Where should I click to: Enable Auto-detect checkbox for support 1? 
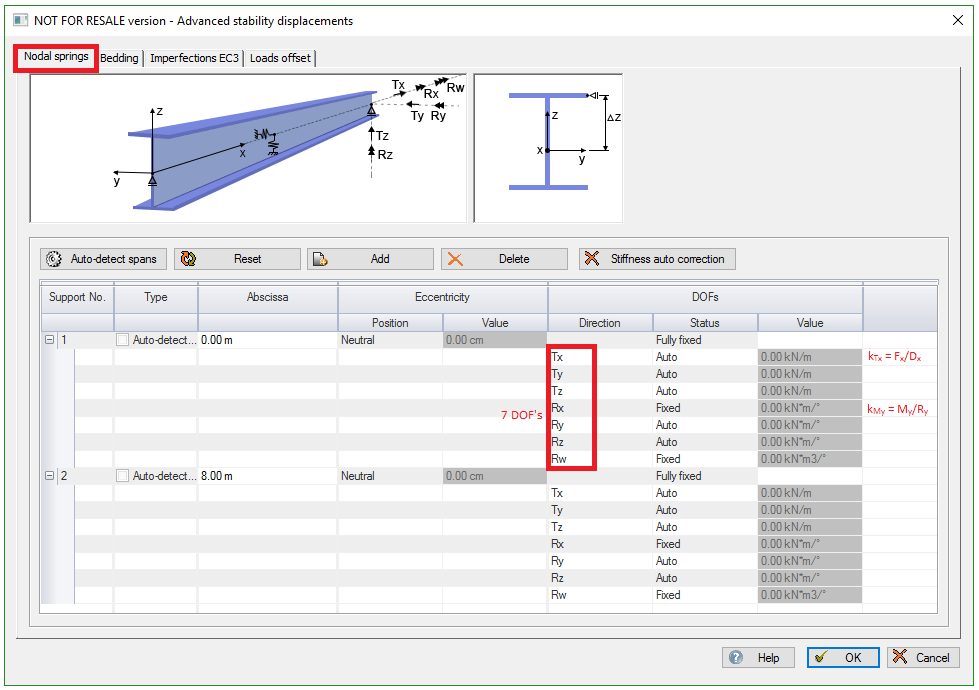122,340
